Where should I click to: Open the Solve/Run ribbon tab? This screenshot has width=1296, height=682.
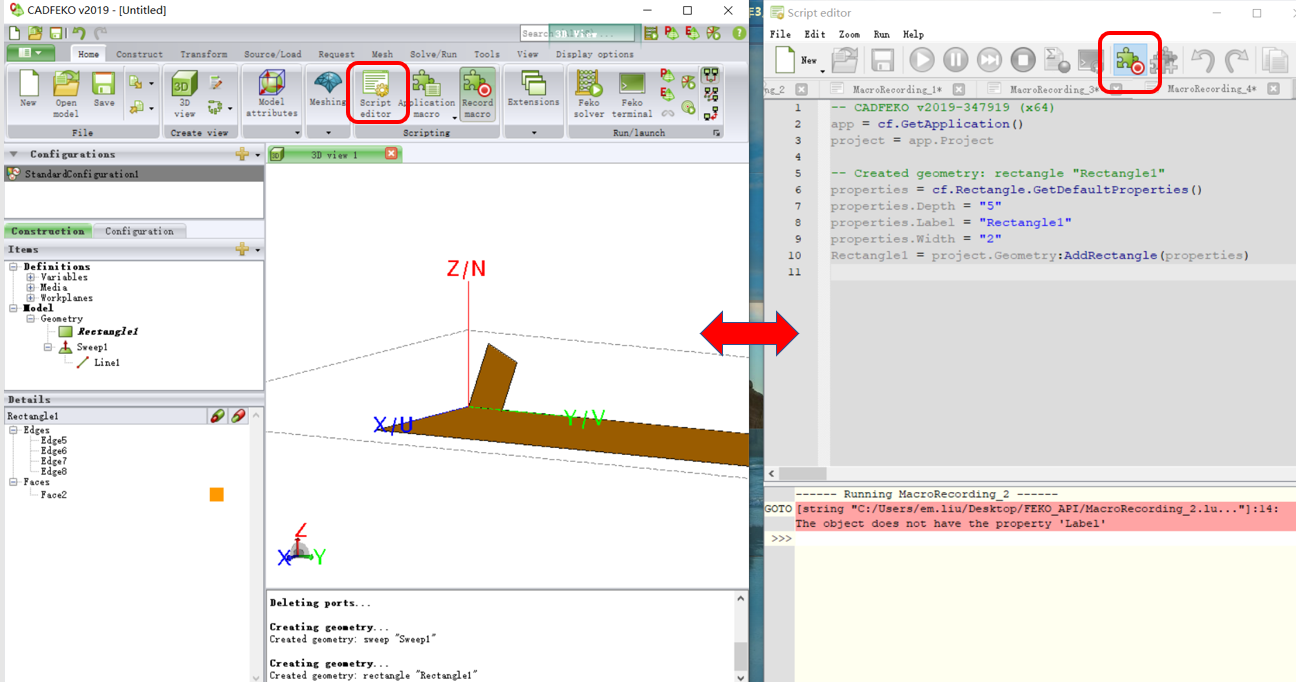coord(433,54)
